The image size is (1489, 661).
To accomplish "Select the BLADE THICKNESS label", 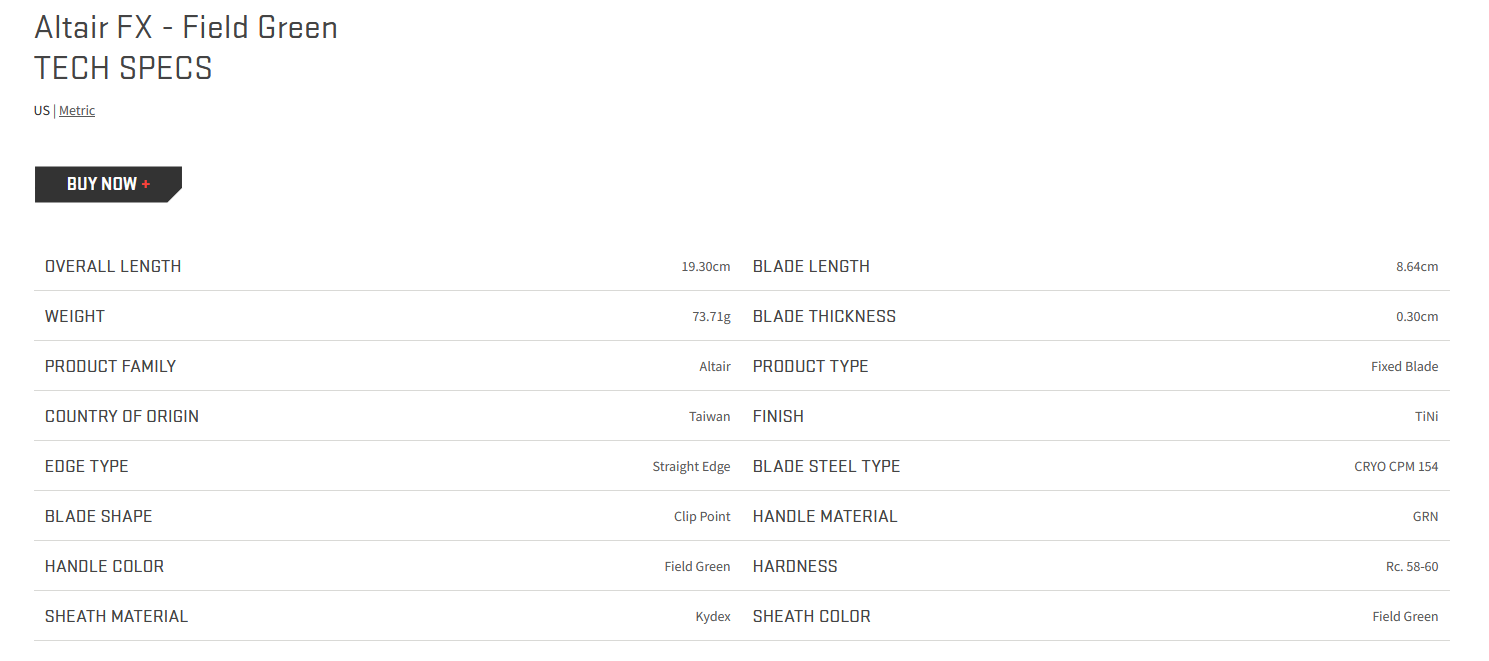I will [x=824, y=316].
